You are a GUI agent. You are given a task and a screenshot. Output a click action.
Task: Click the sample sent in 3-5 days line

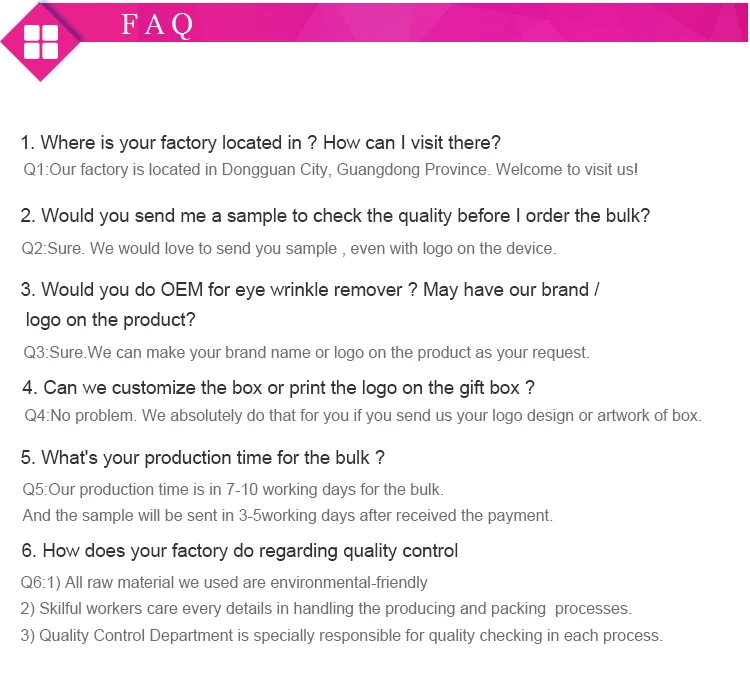tap(287, 516)
